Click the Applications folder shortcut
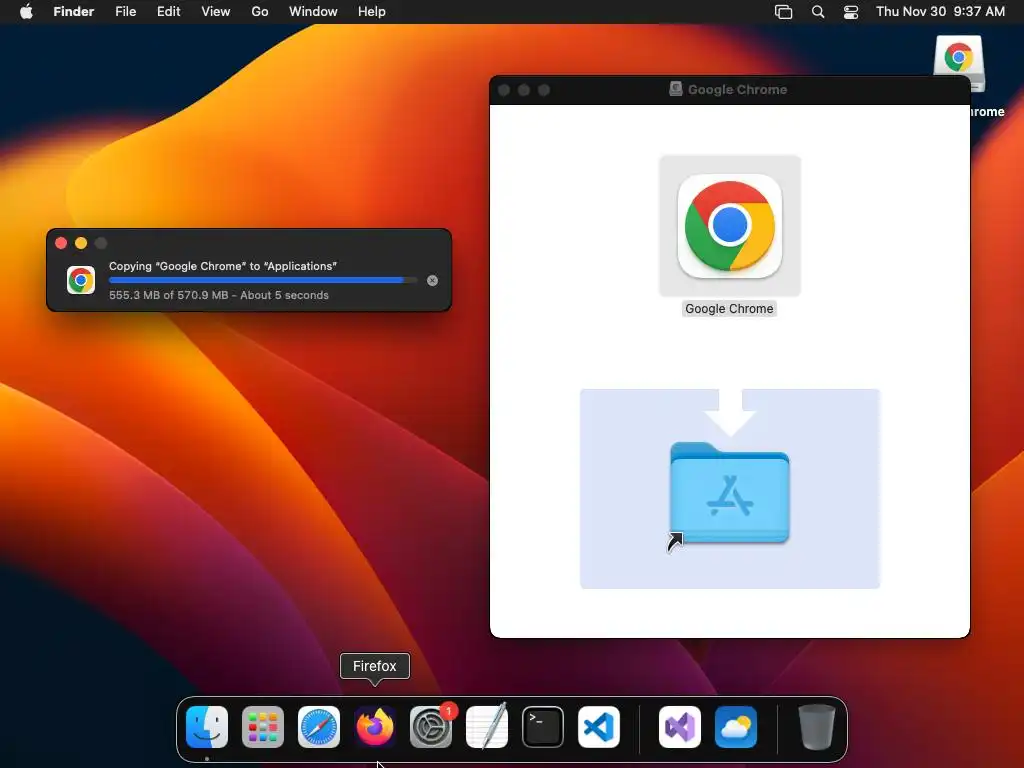The image size is (1024, 768). (730, 494)
